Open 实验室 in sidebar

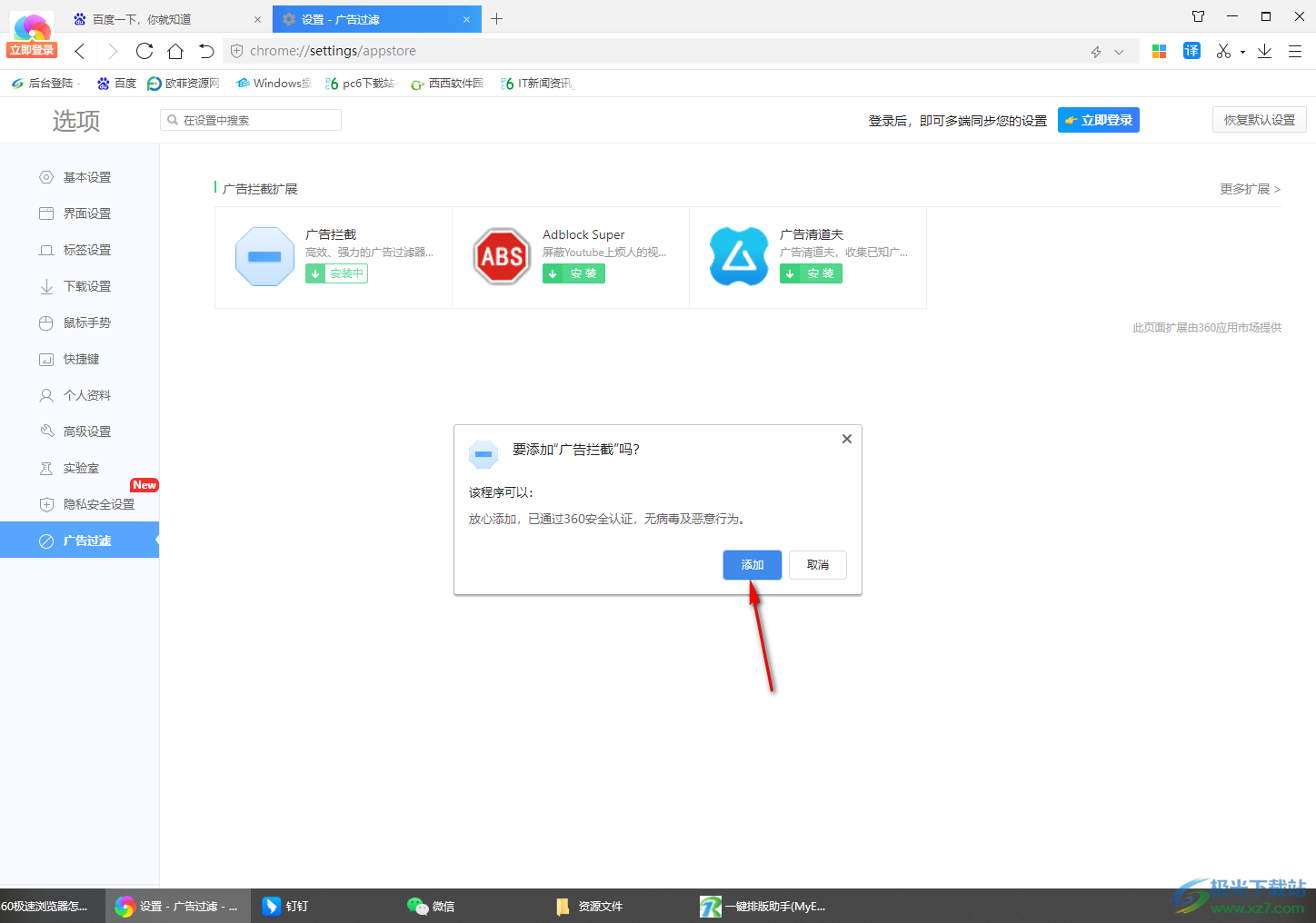click(x=79, y=468)
